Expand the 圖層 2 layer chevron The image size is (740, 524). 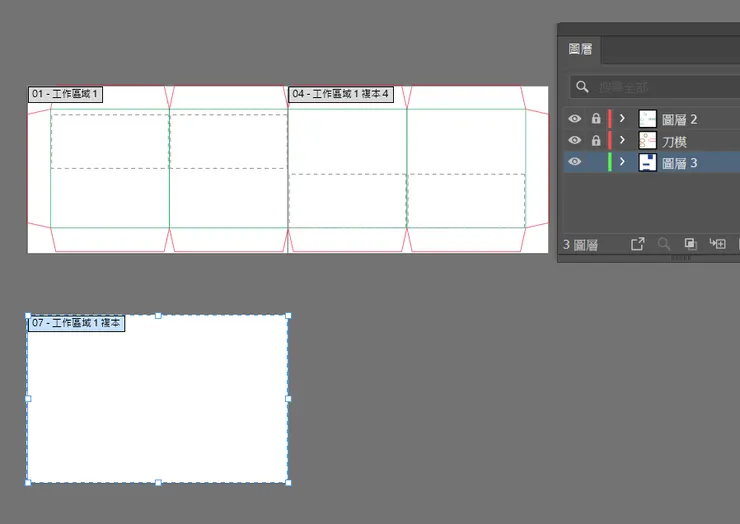tap(622, 118)
